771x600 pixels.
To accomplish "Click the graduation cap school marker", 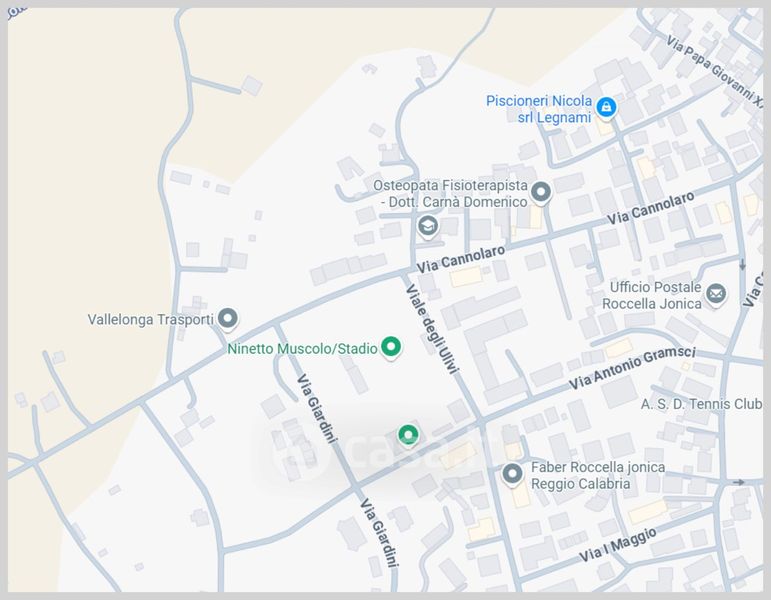I will (428, 226).
